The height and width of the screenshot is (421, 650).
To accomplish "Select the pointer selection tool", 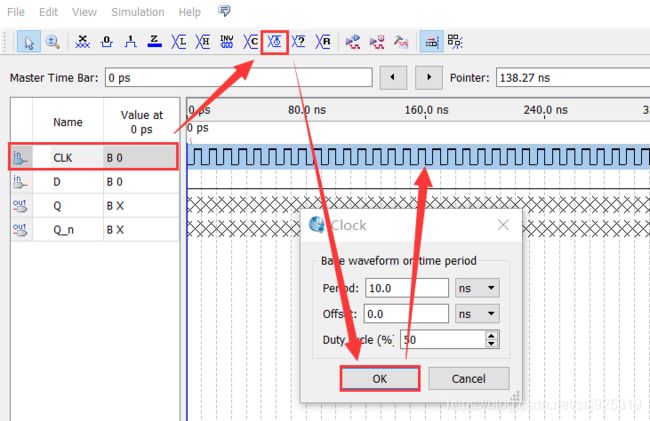I will click(x=29, y=41).
